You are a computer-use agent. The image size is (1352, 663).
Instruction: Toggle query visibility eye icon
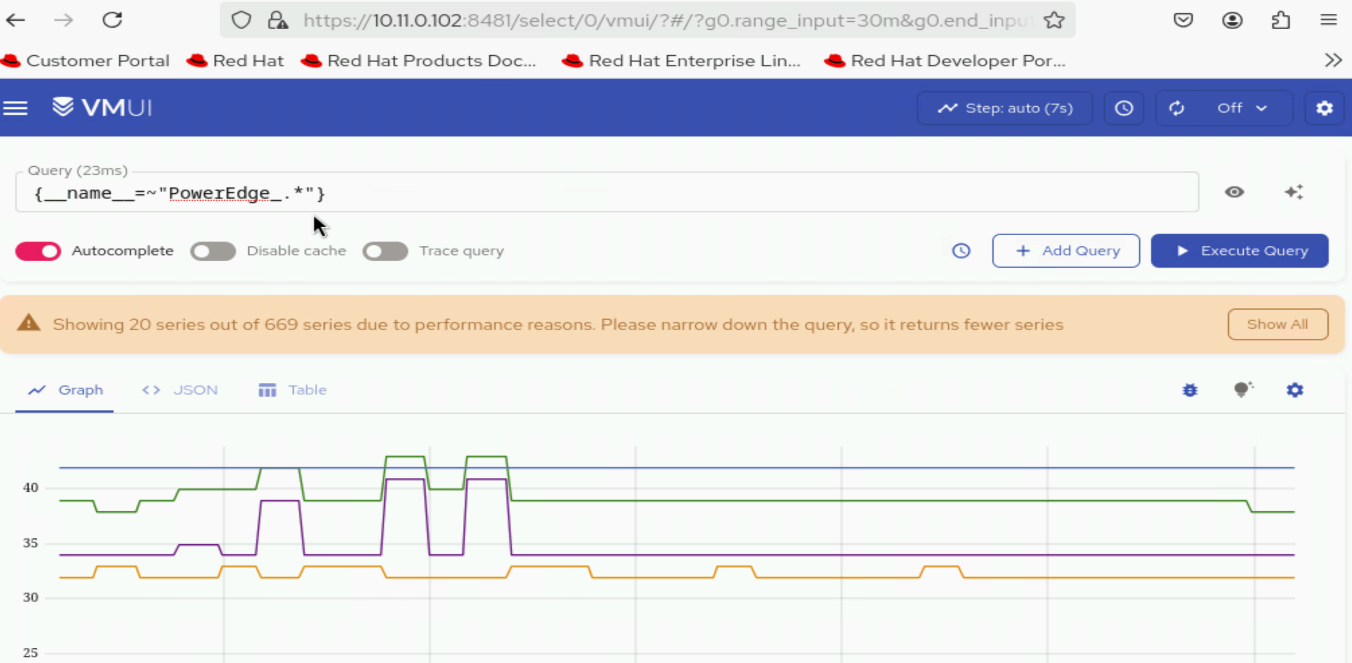click(x=1234, y=192)
